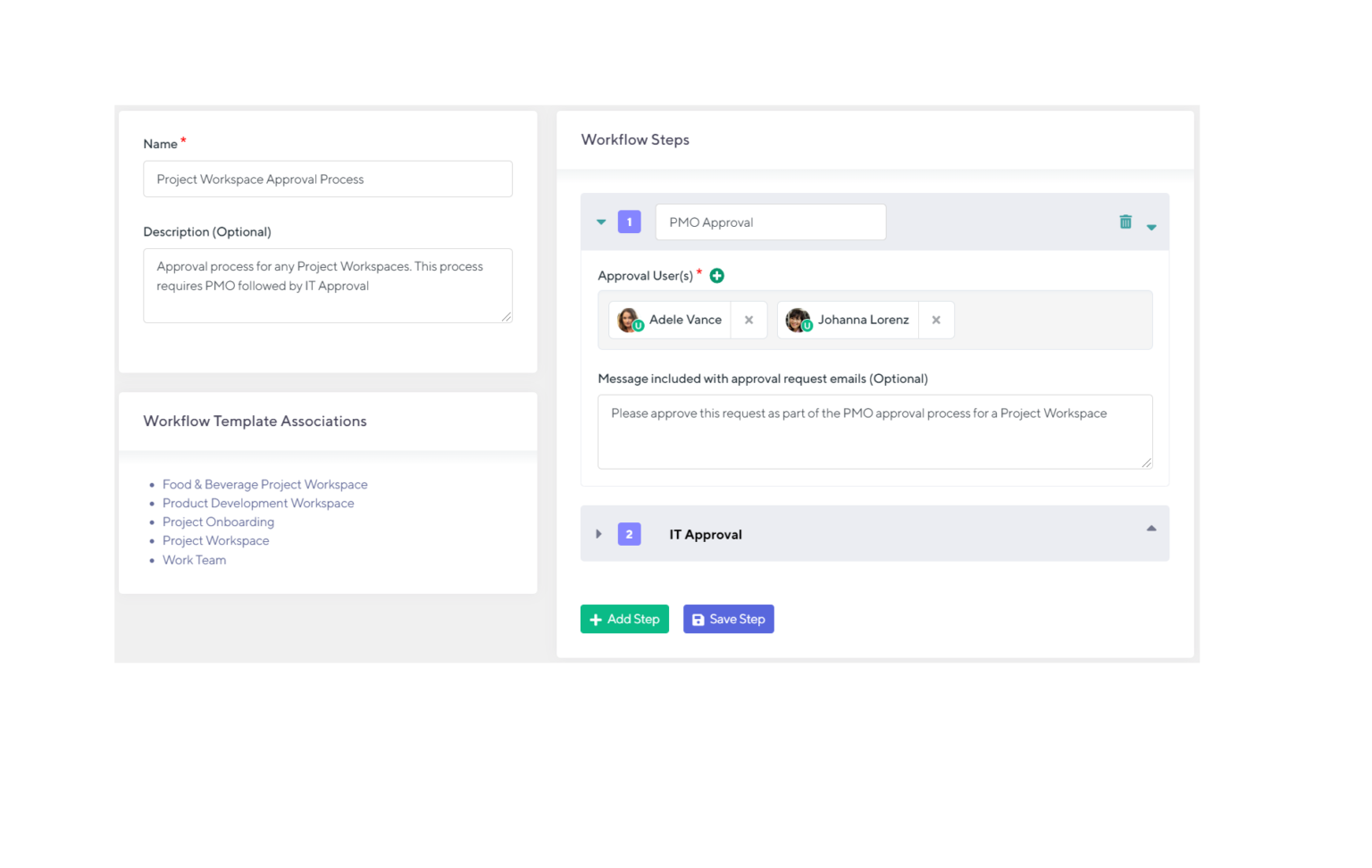
Task: Click the approval request email message box
Action: (x=874, y=431)
